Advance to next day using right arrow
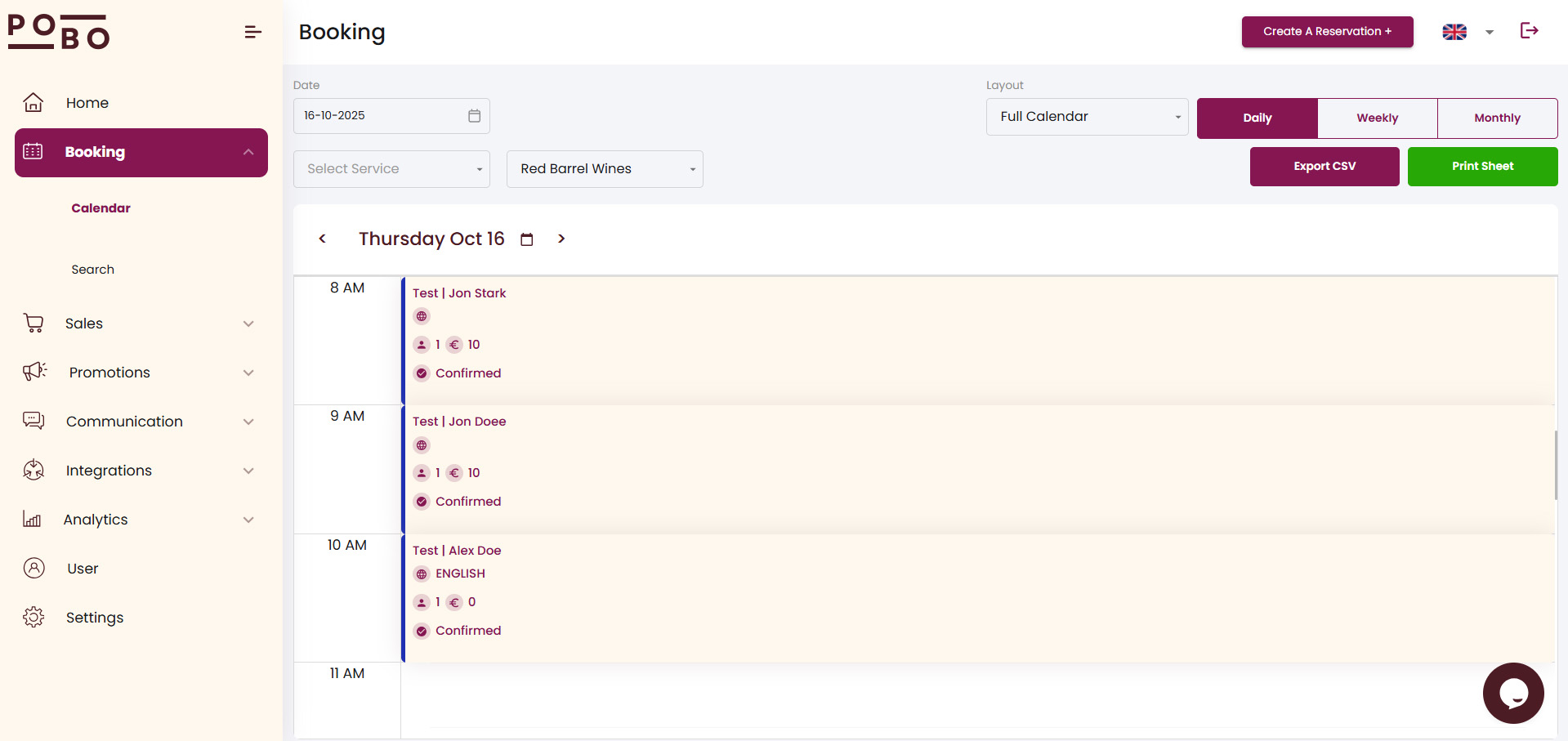Viewport: 1568px width, 741px height. click(x=561, y=239)
